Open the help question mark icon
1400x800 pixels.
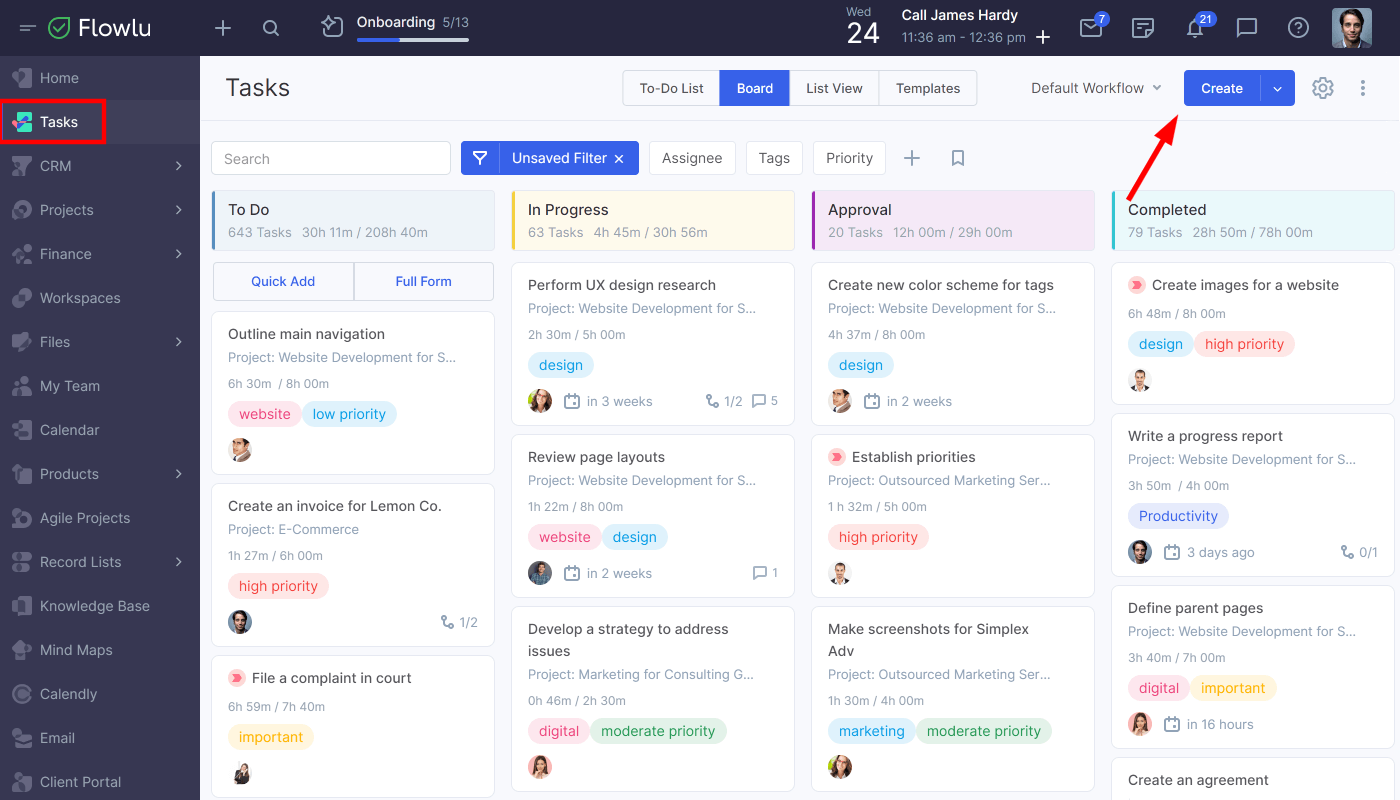point(1298,28)
